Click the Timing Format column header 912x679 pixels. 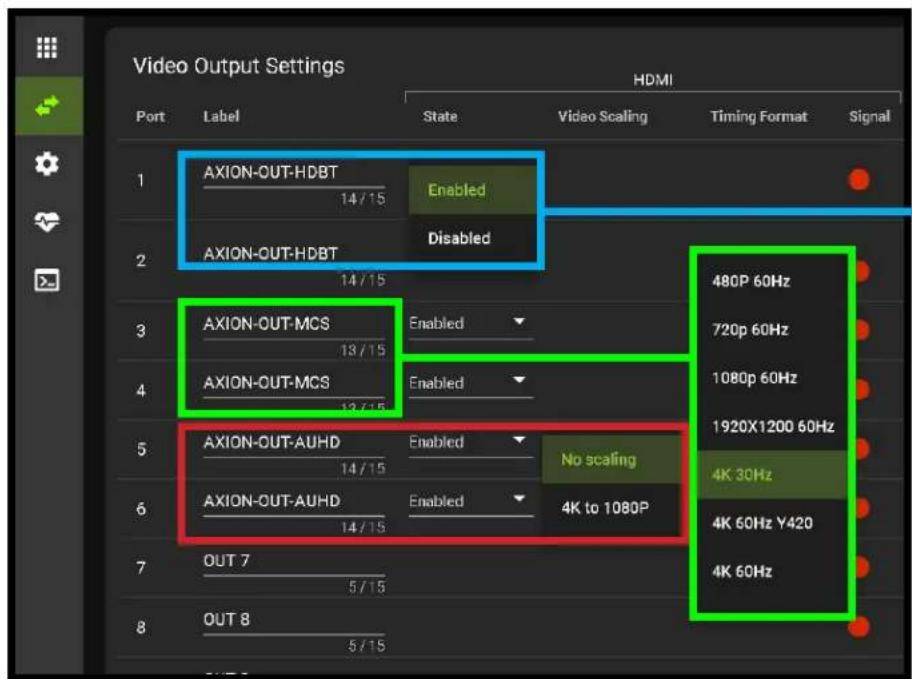click(758, 116)
